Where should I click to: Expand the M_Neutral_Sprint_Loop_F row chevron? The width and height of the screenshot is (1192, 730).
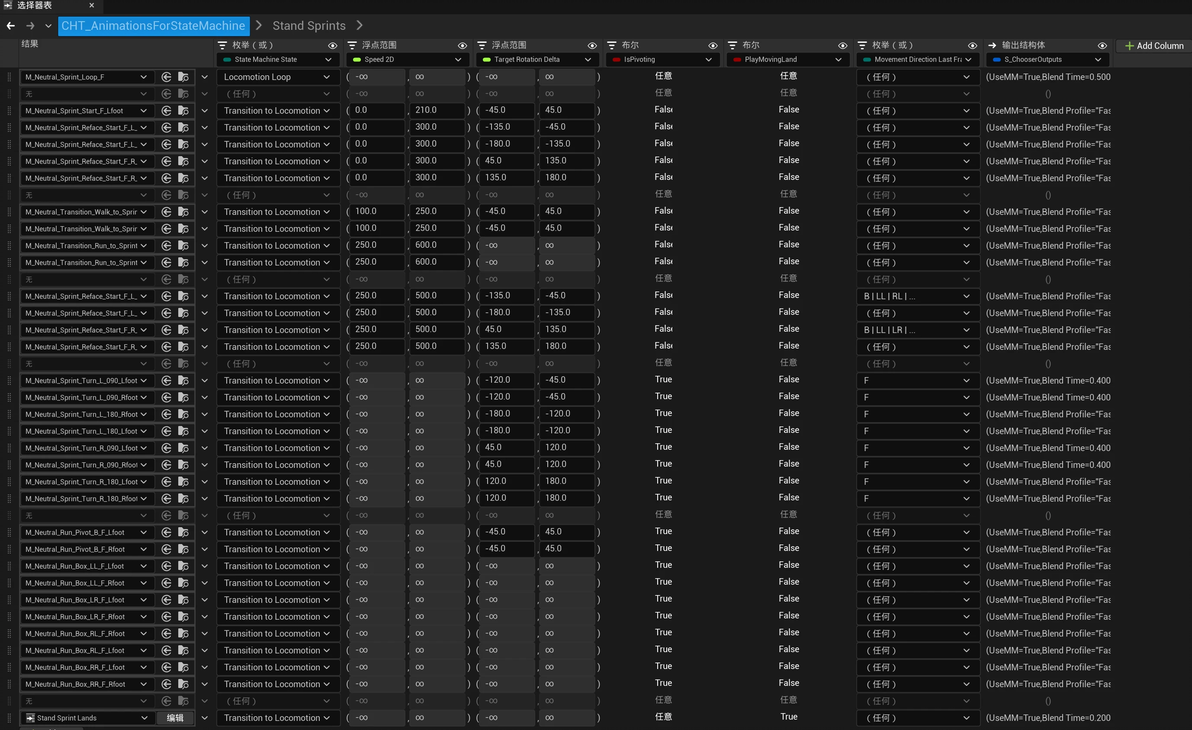(x=204, y=77)
